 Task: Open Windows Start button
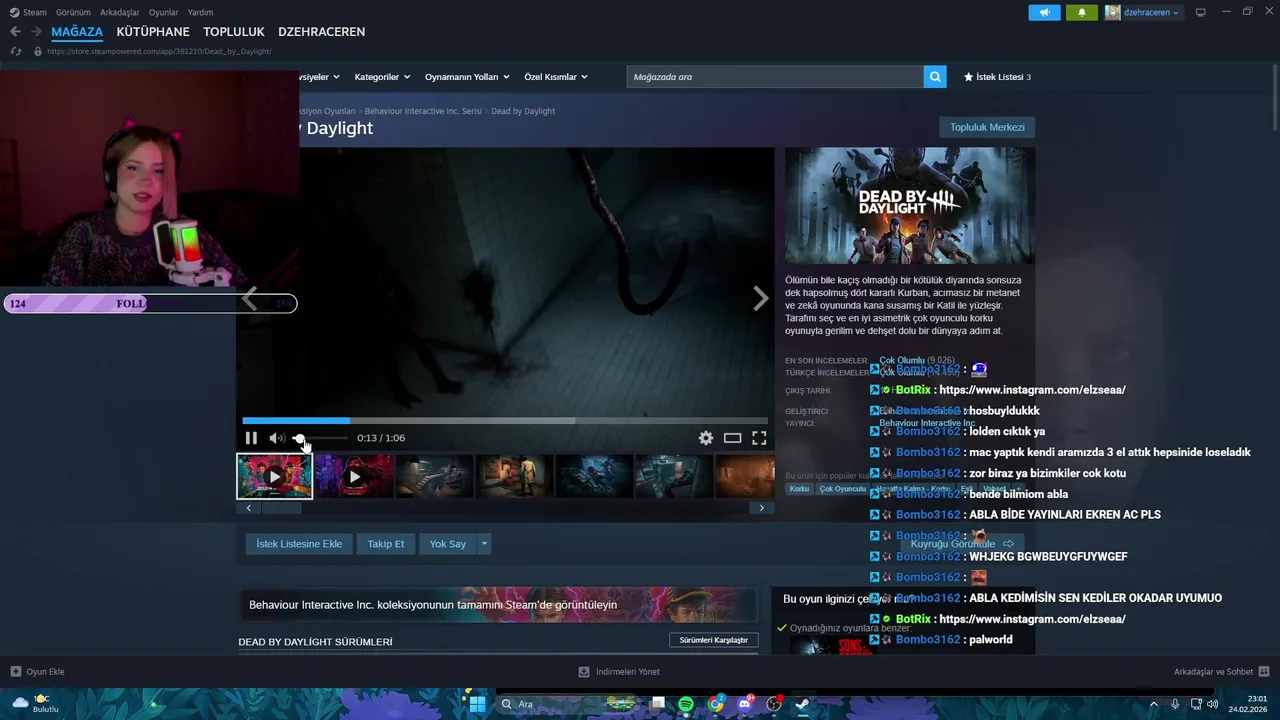[477, 704]
